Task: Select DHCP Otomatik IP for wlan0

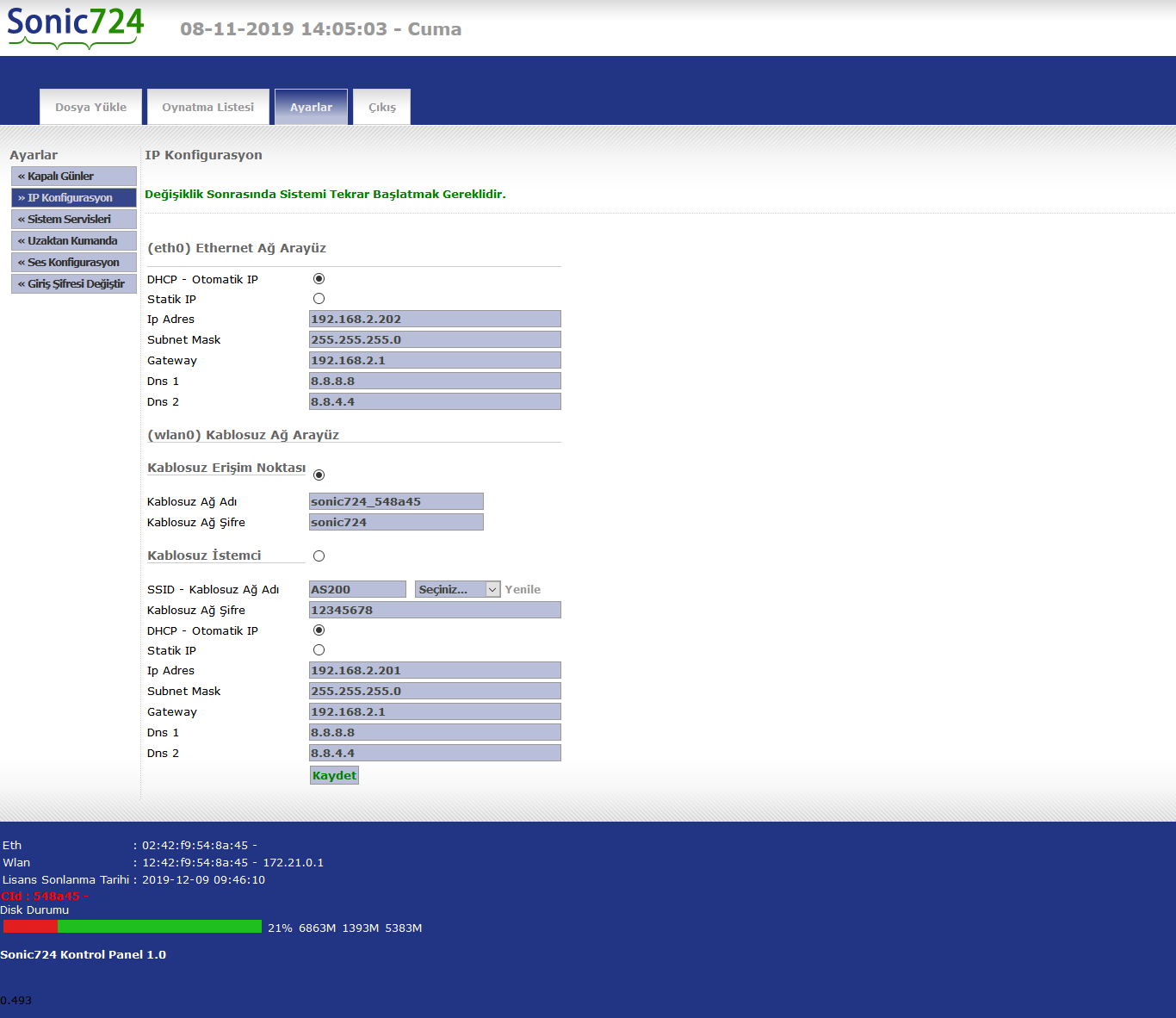Action: click(319, 630)
